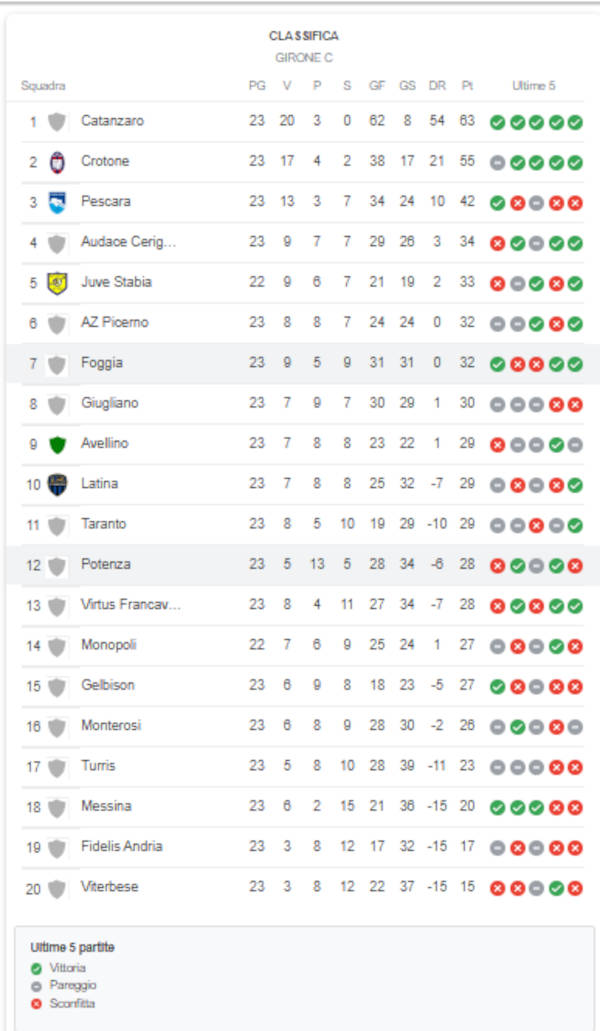Click the Squadra column header
This screenshot has height=1031, width=600.
[43, 86]
